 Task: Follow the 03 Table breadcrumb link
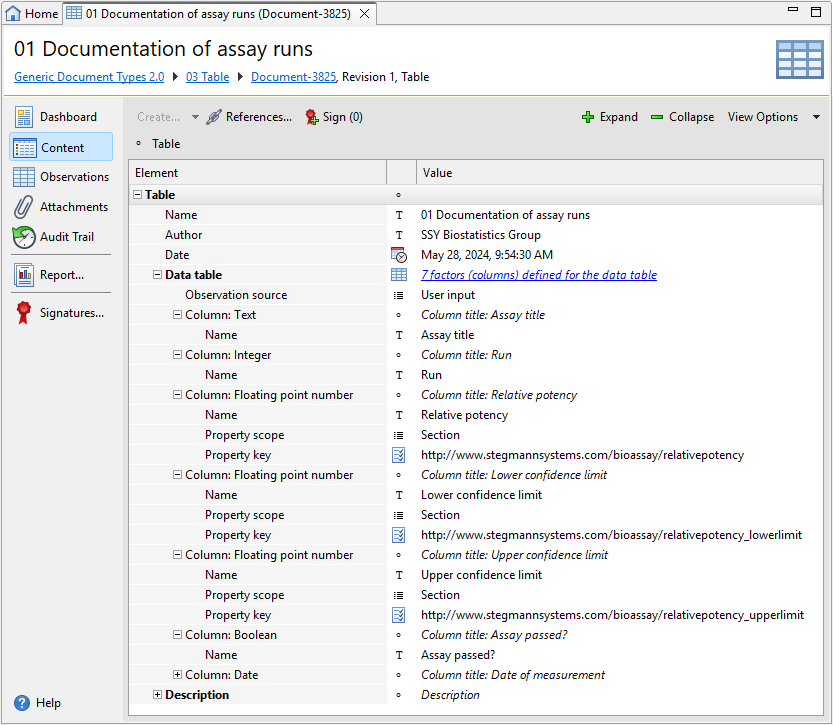207,77
